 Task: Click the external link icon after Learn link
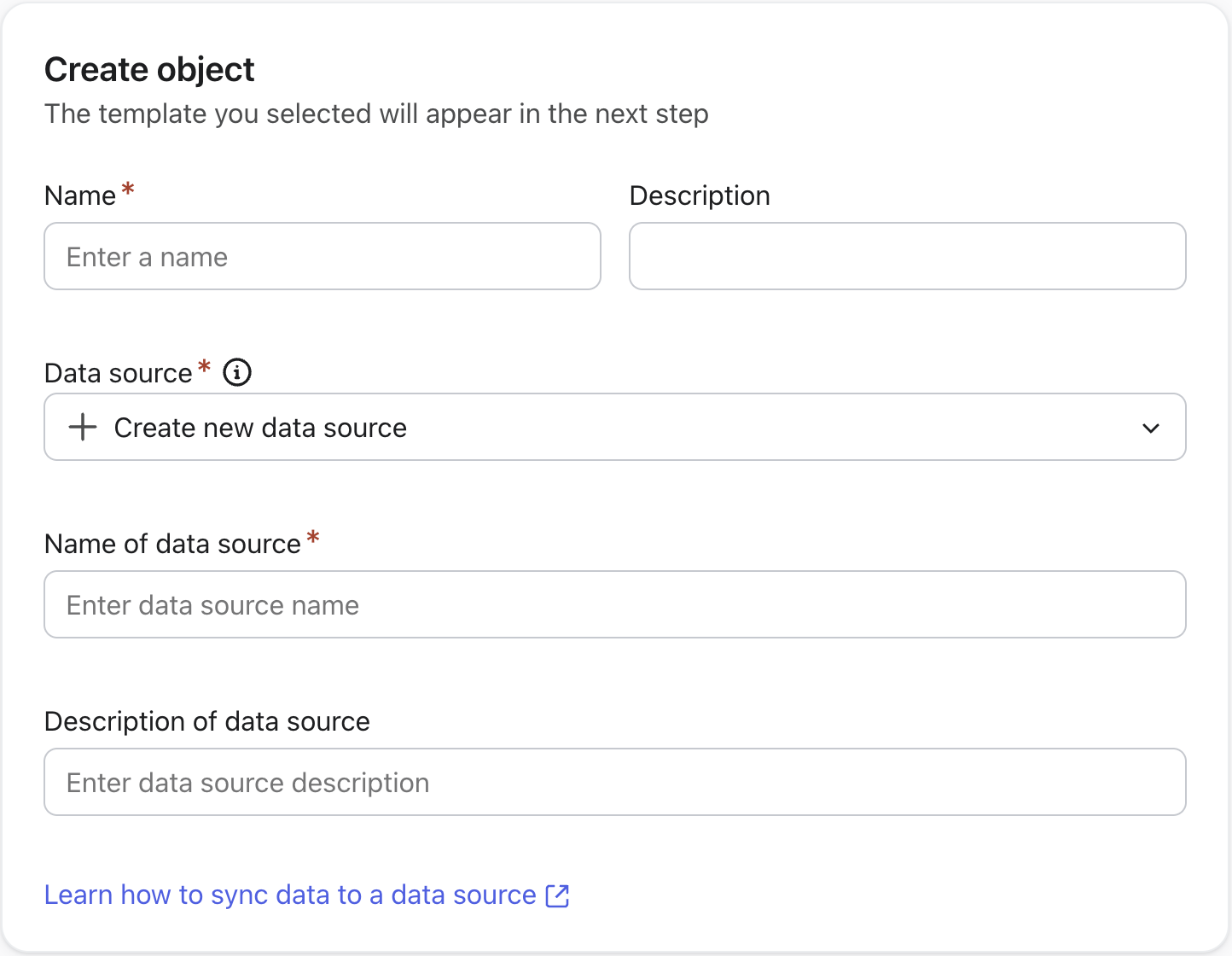557,895
